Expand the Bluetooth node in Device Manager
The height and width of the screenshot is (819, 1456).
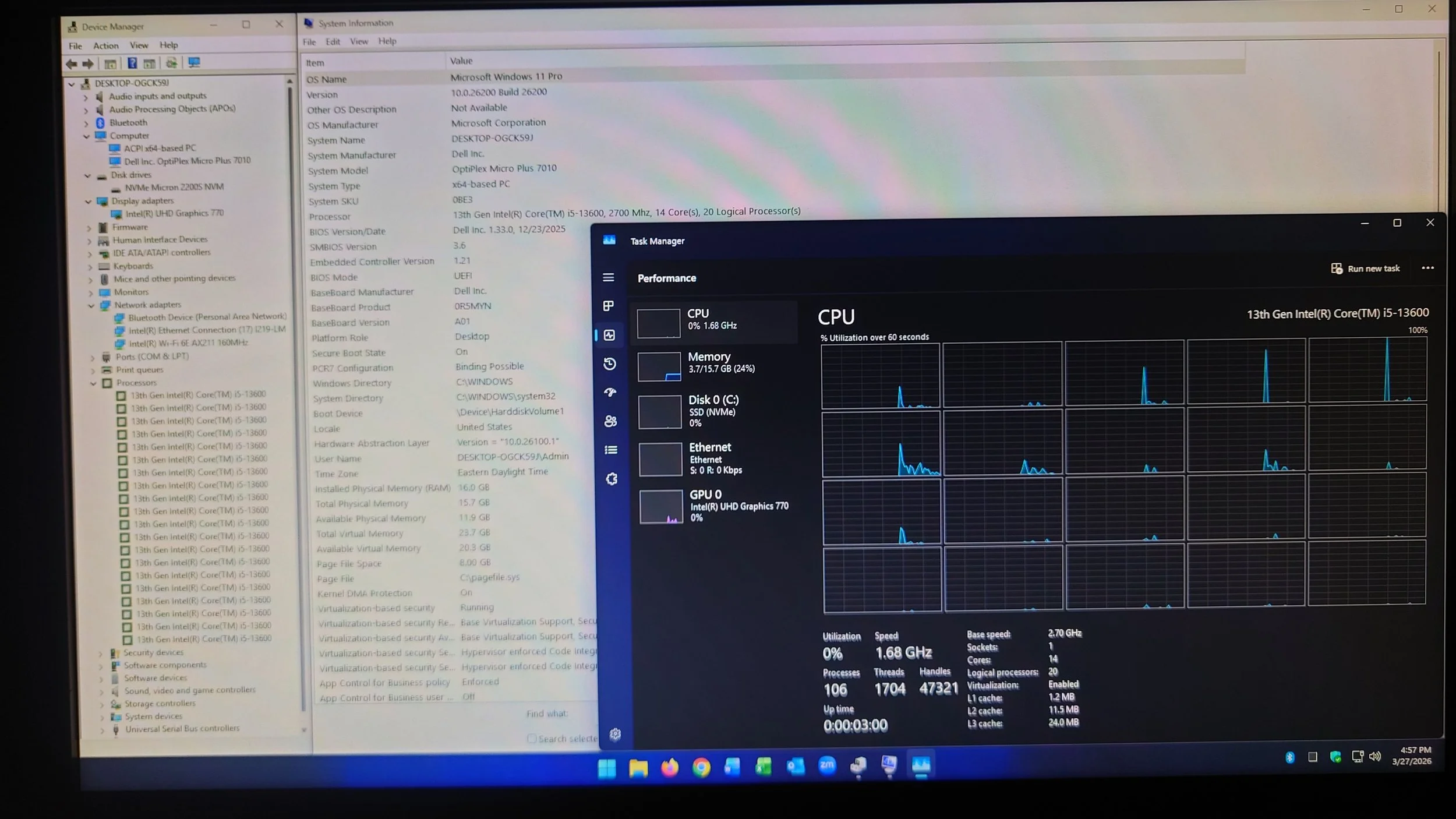(x=86, y=123)
